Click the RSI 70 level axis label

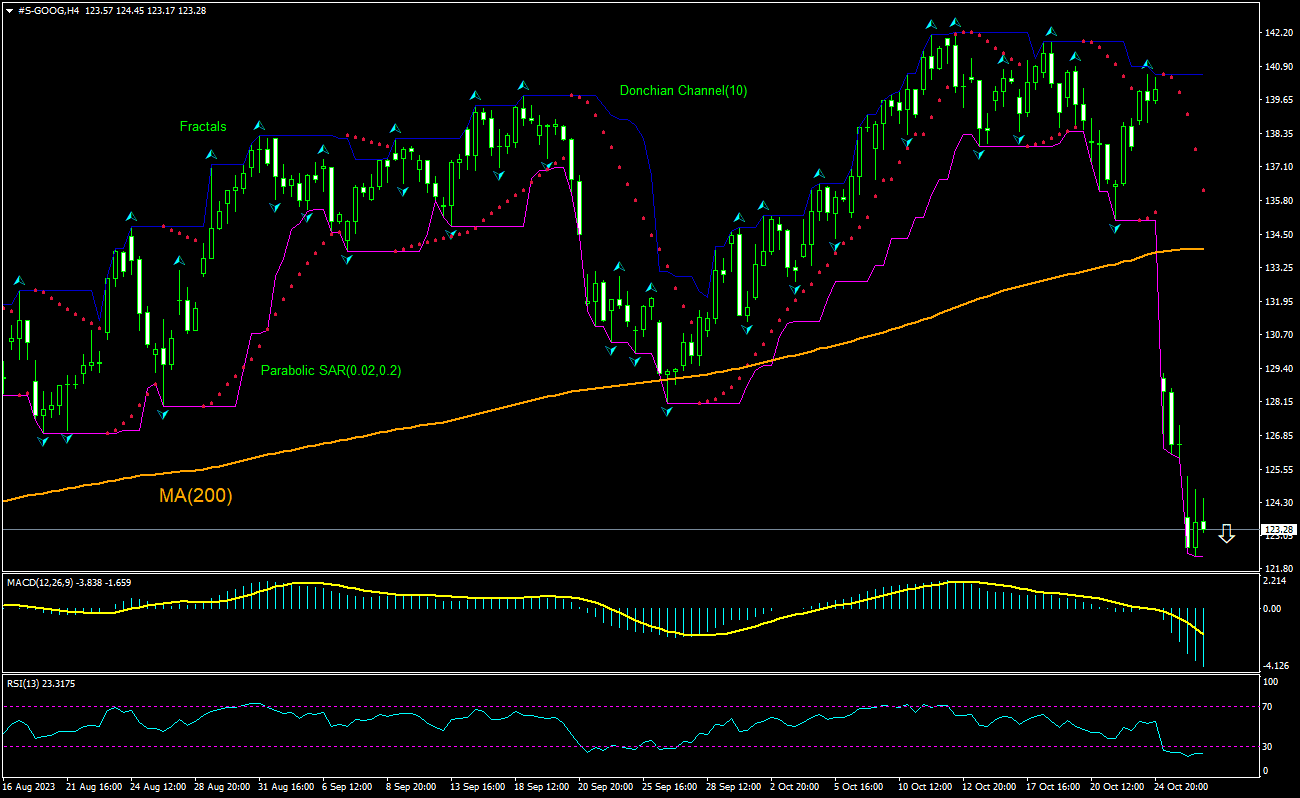point(1269,706)
